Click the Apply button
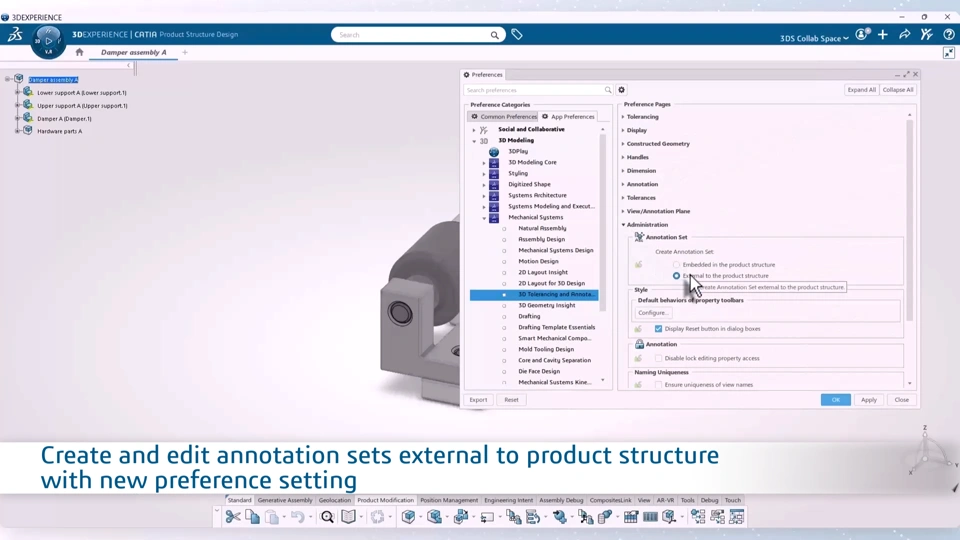960x540 pixels. pyautogui.click(x=869, y=400)
